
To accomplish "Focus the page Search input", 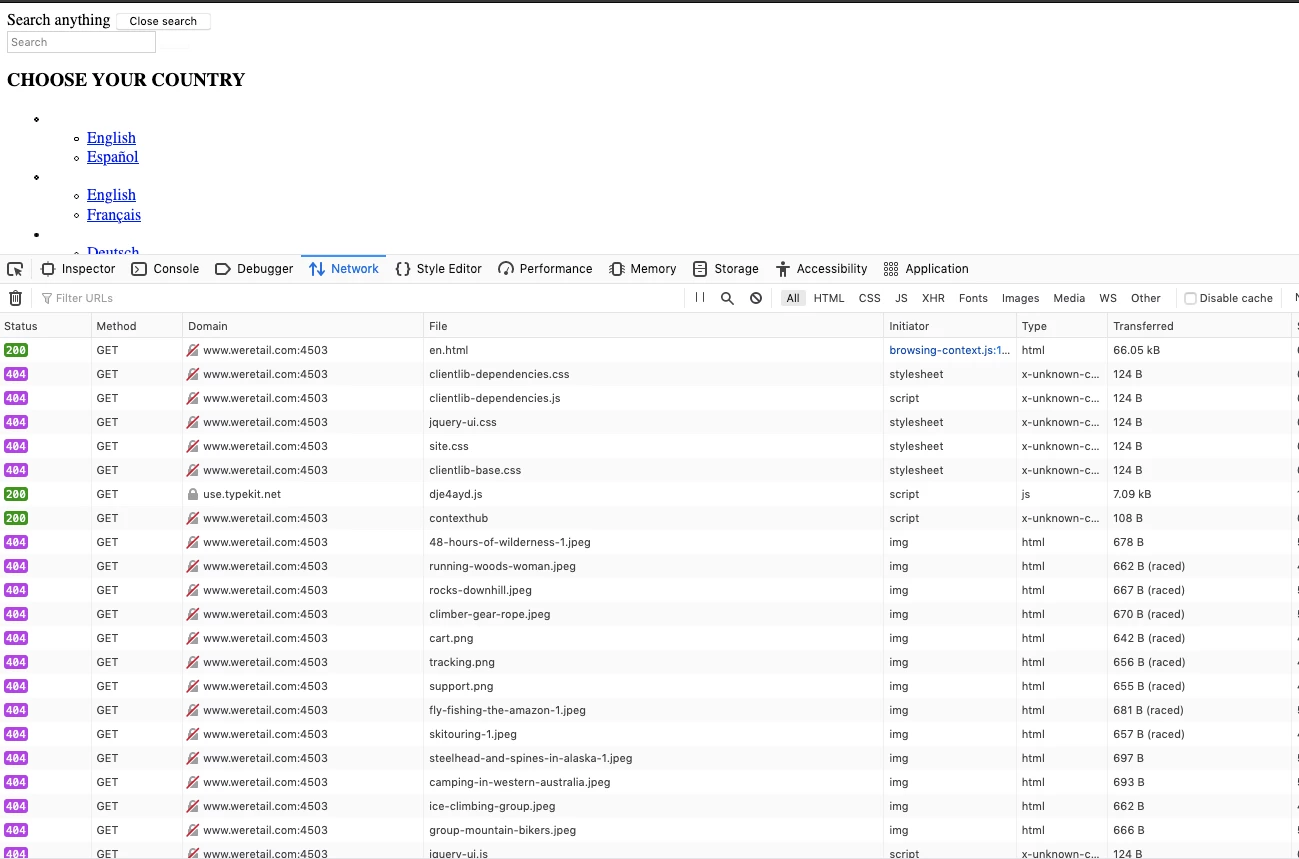I will (x=81, y=42).
